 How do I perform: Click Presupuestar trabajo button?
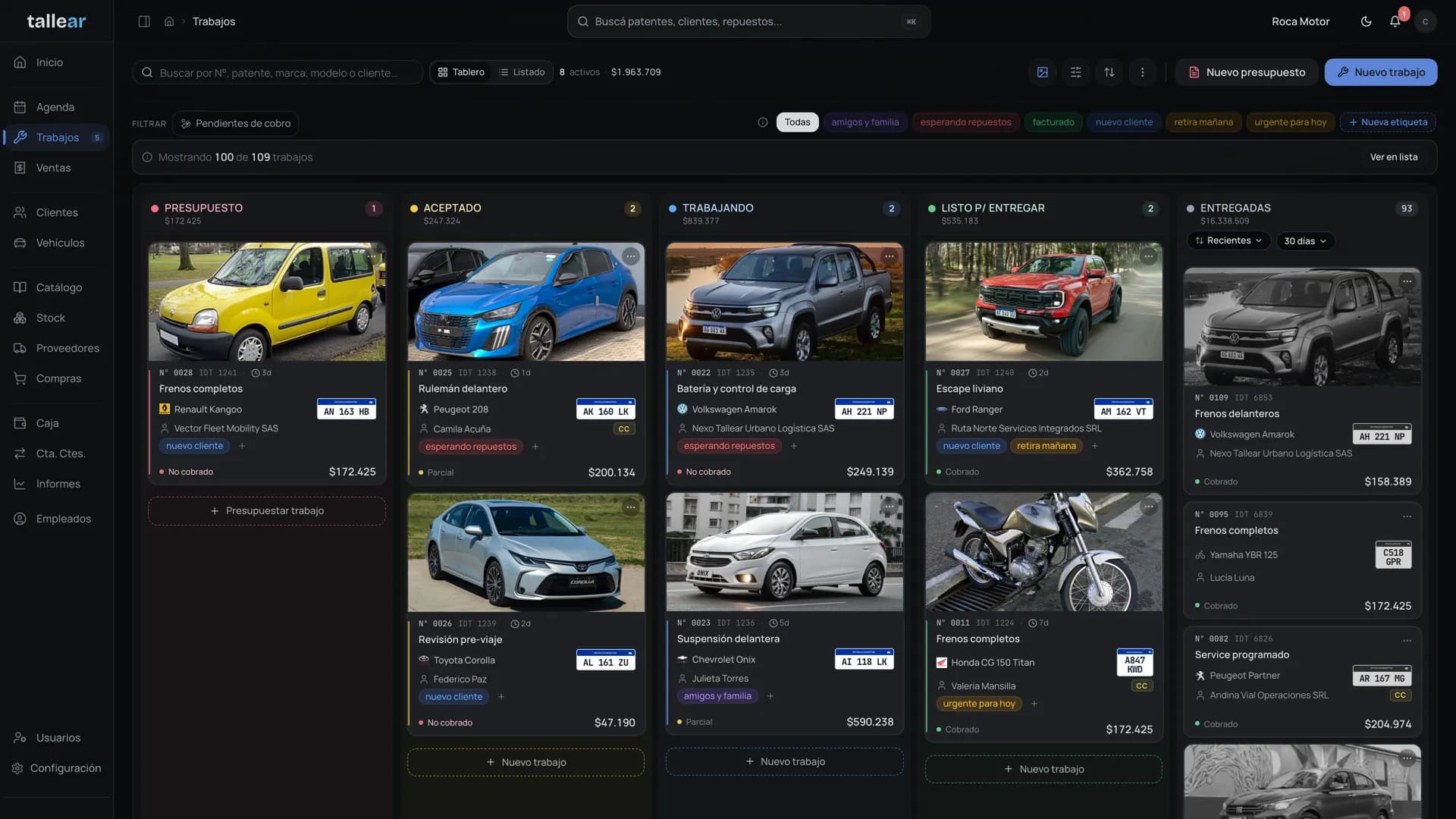click(x=267, y=511)
